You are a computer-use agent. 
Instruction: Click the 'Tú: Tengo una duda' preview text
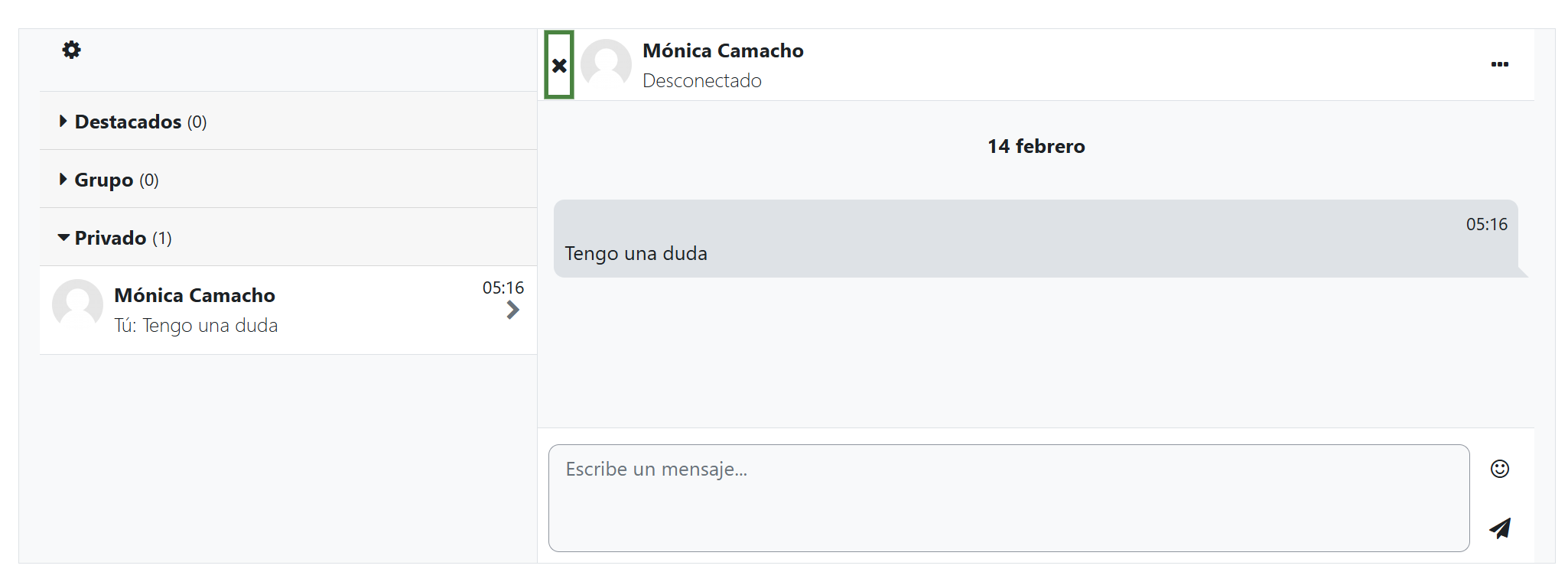[x=196, y=326]
